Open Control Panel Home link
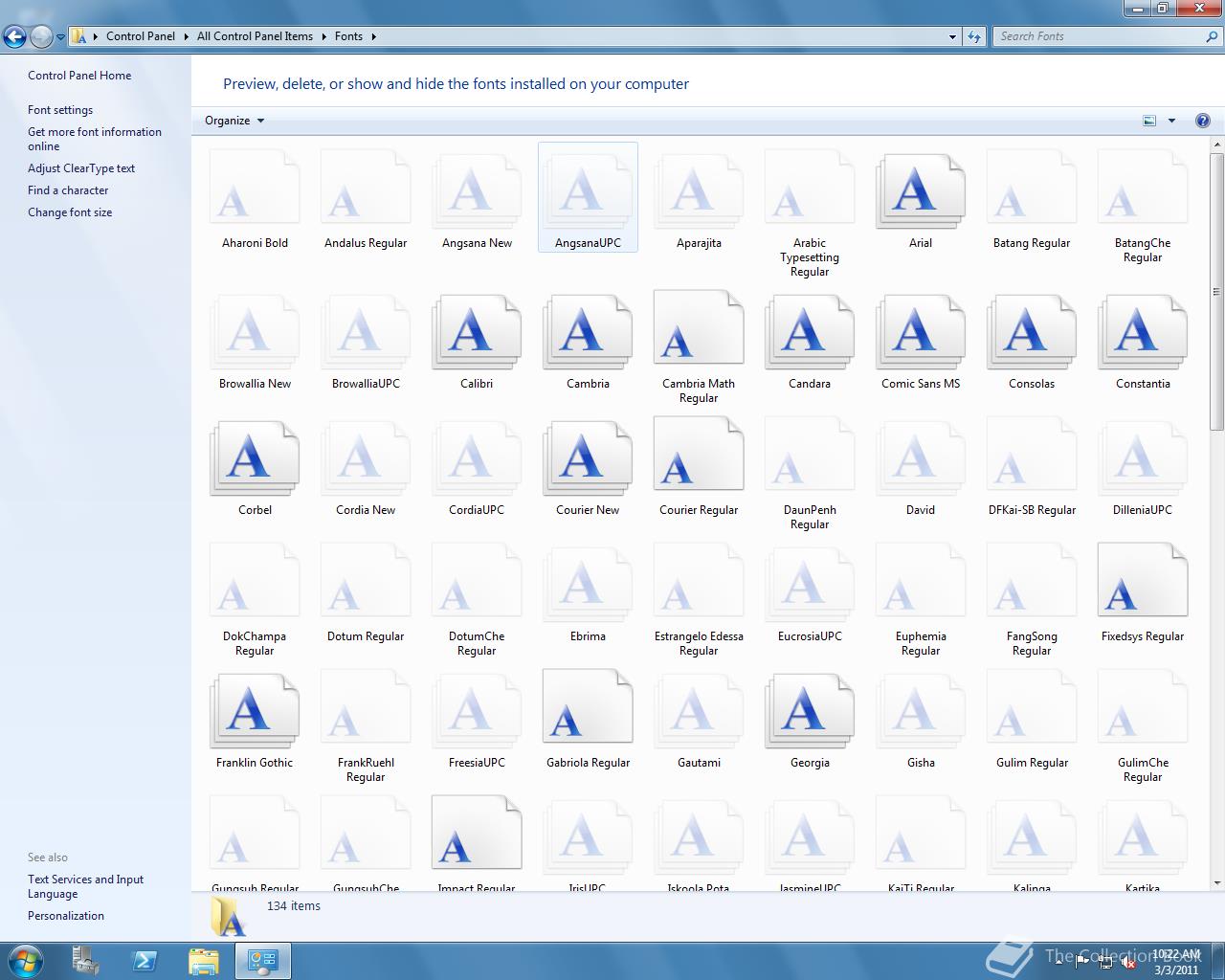This screenshot has width=1225, height=980. point(79,76)
